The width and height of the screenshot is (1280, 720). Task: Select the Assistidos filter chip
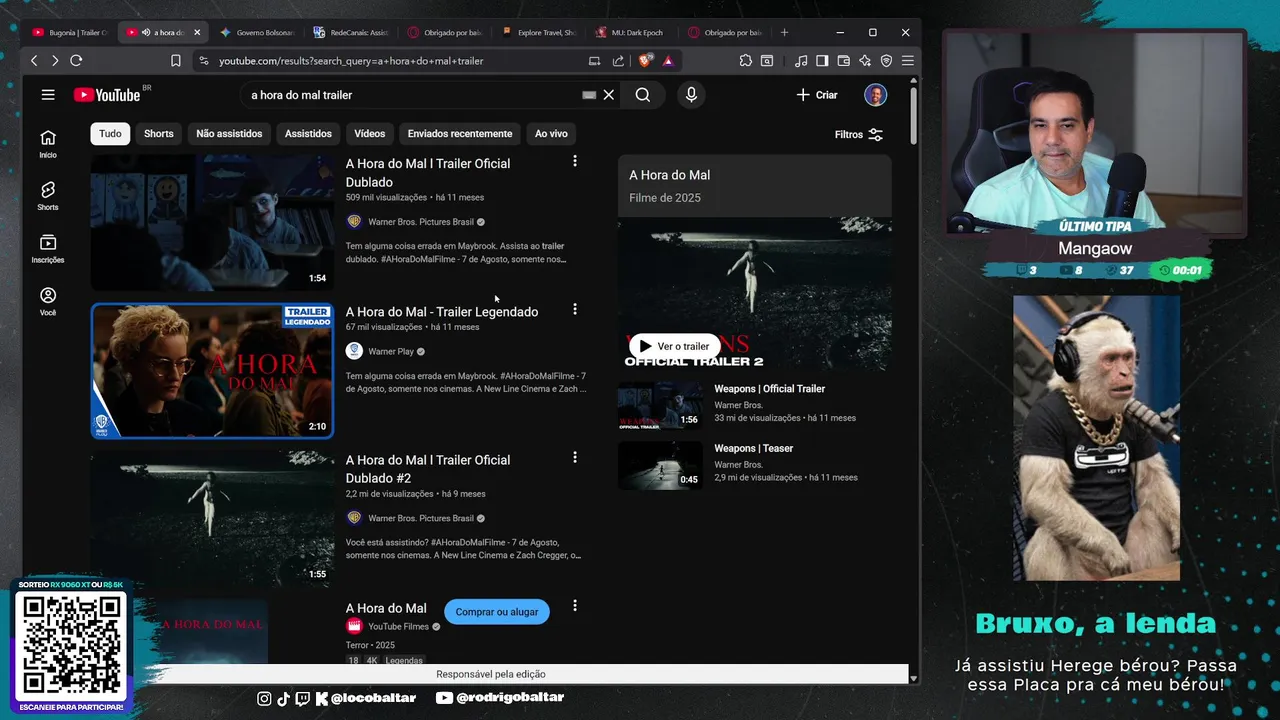click(x=308, y=133)
